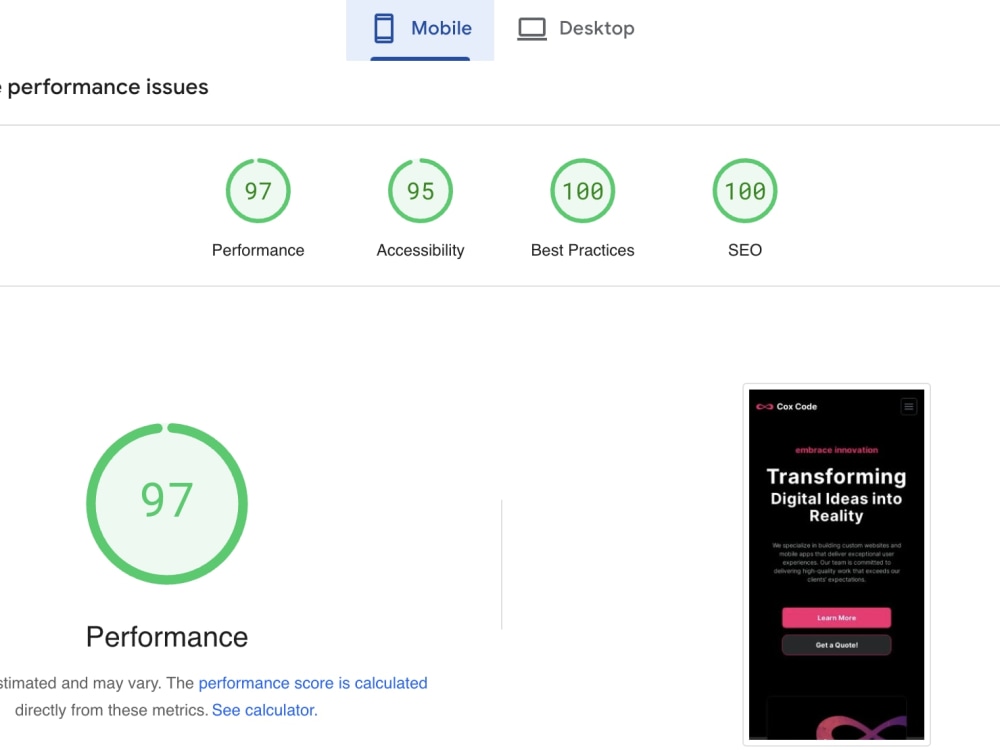Open the 'See calculator' link
Screen dimensions: 1000x750
(x=263, y=710)
